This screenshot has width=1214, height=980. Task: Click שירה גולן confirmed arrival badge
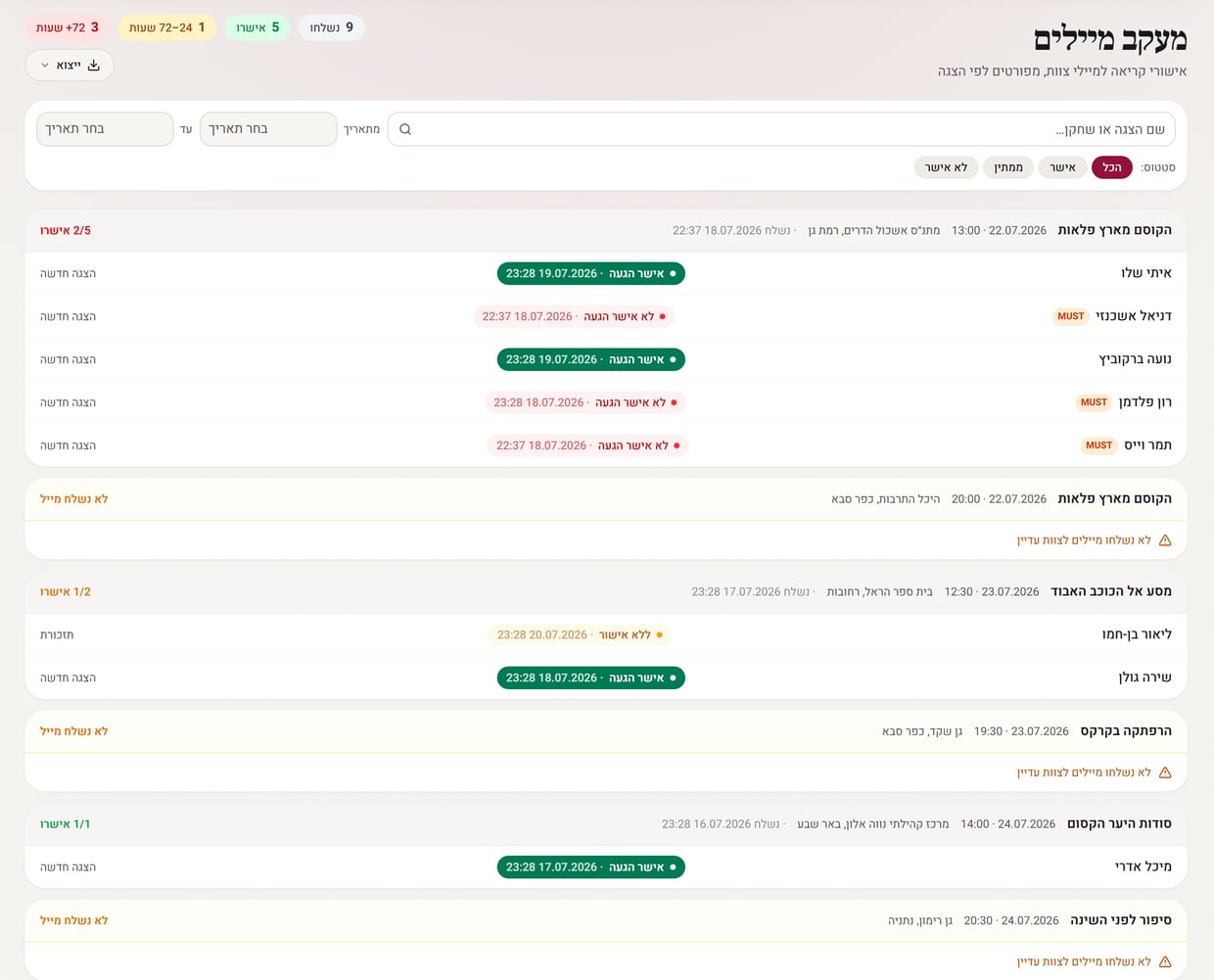[590, 677]
